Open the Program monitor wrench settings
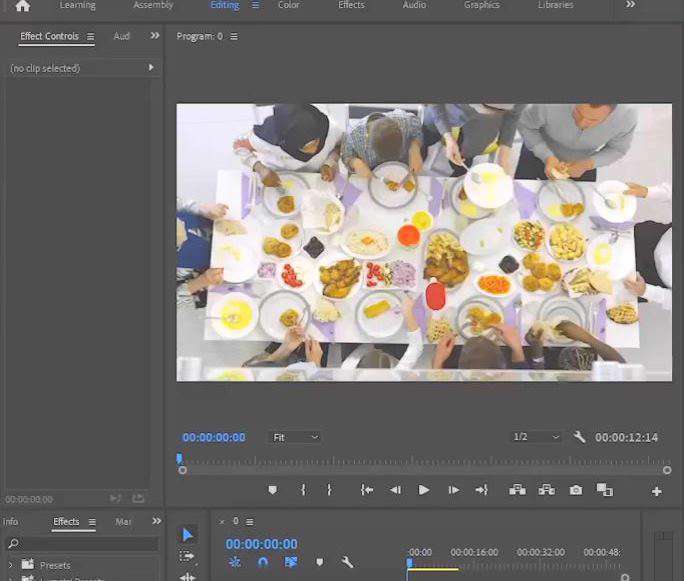The width and height of the screenshot is (684, 581). [580, 437]
